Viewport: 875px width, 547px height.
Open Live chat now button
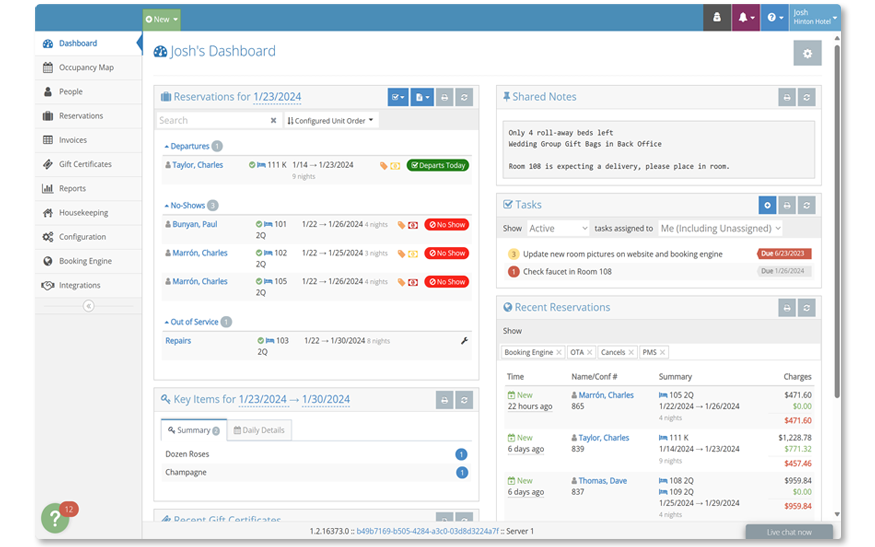click(x=789, y=532)
